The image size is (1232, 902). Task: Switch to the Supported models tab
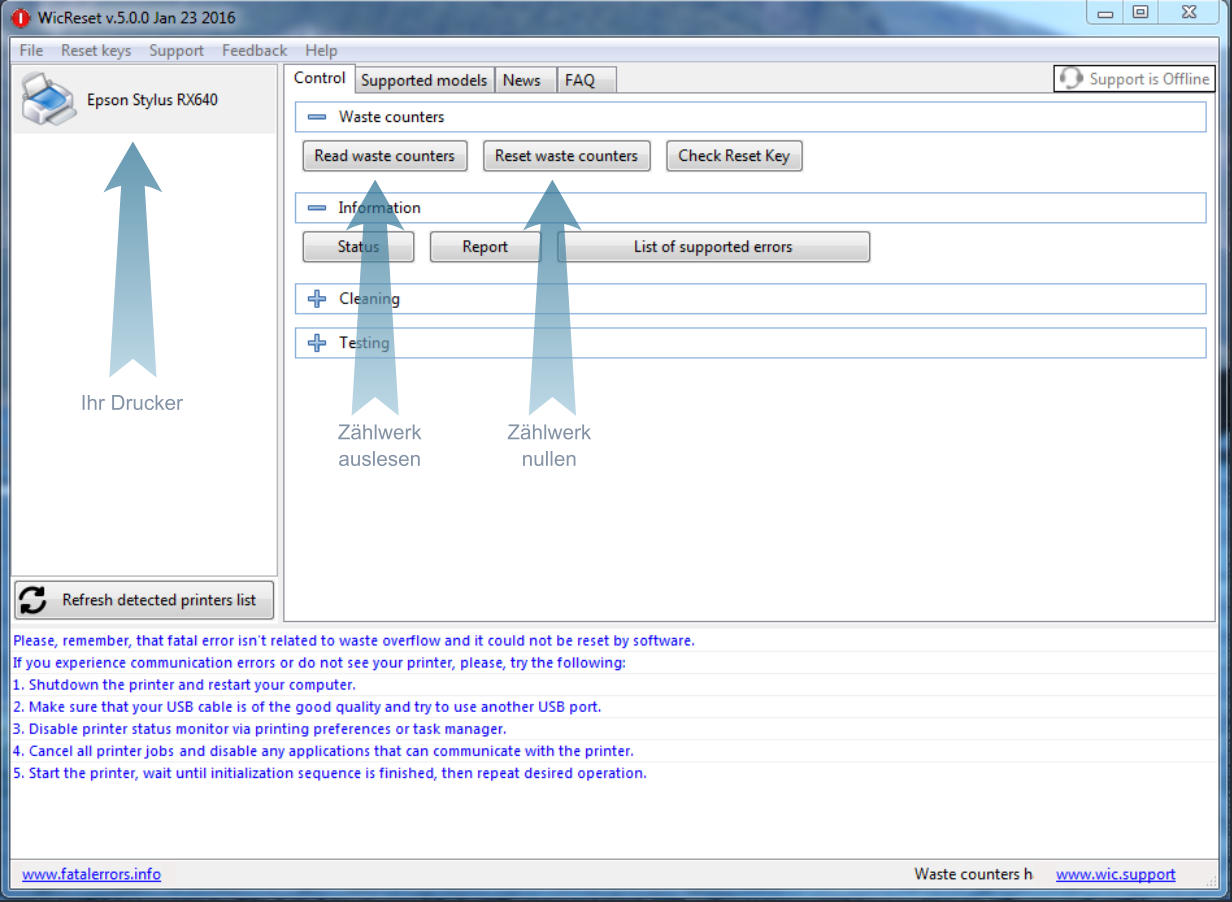click(x=424, y=80)
